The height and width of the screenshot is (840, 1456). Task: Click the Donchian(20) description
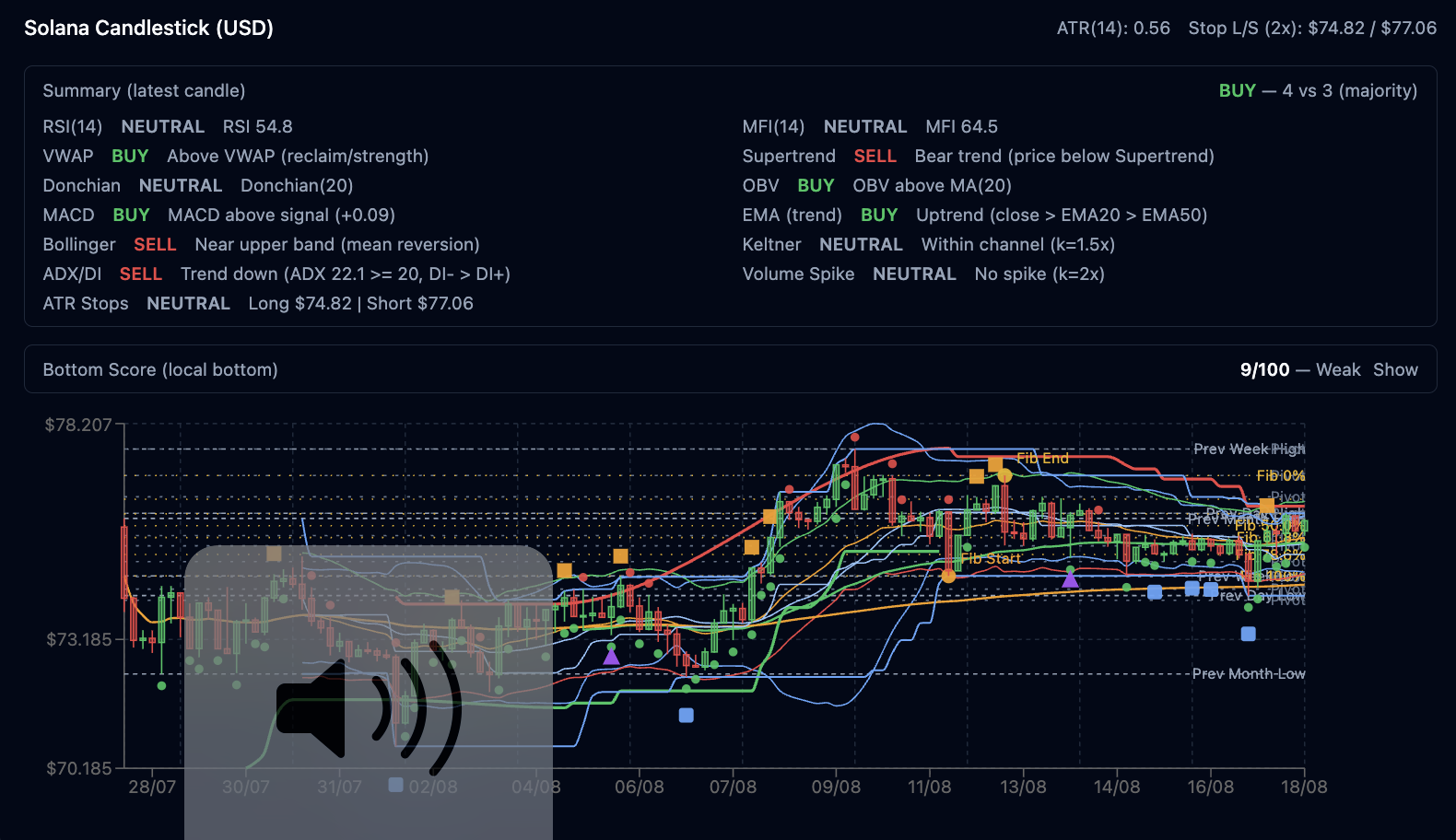pyautogui.click(x=297, y=185)
